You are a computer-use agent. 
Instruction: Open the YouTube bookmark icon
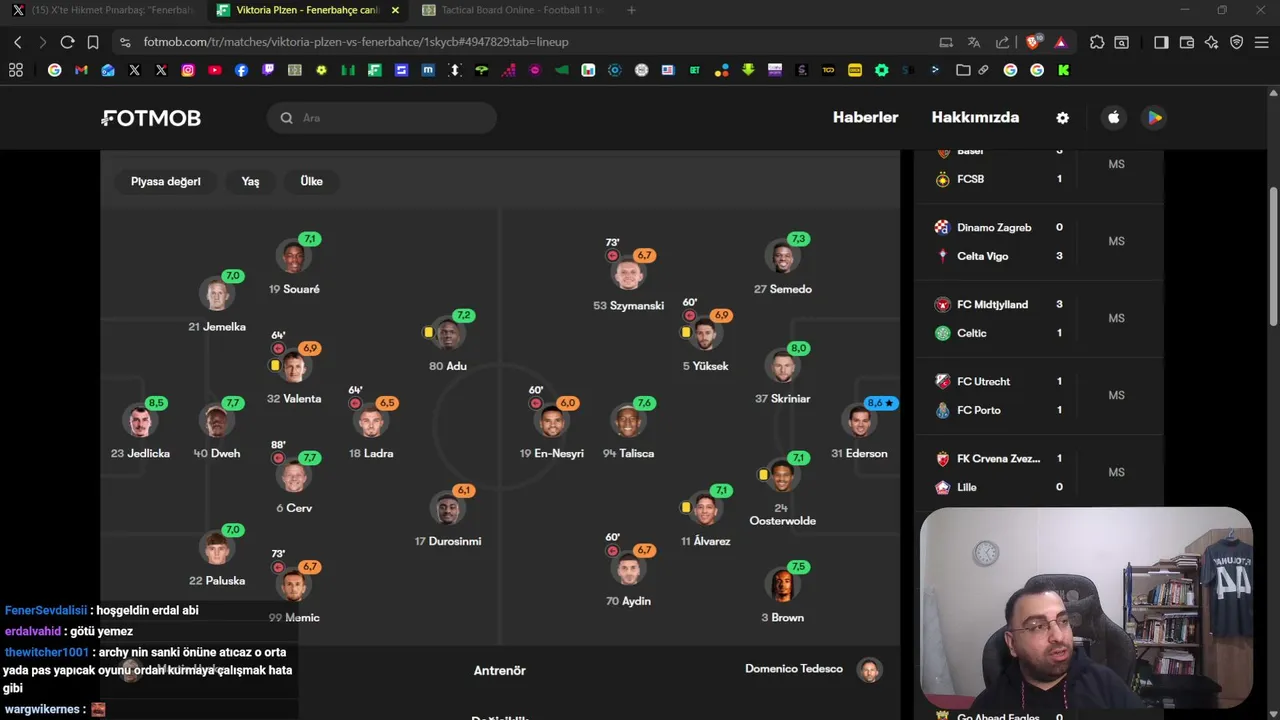pyautogui.click(x=215, y=70)
